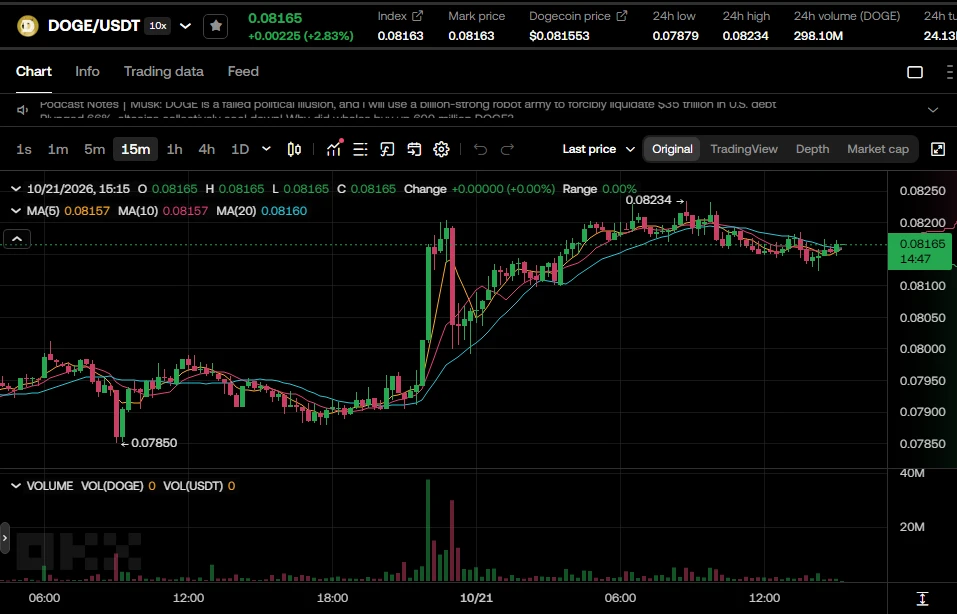Click the icon left of the settings gear
This screenshot has width=957, height=614.
point(414,149)
